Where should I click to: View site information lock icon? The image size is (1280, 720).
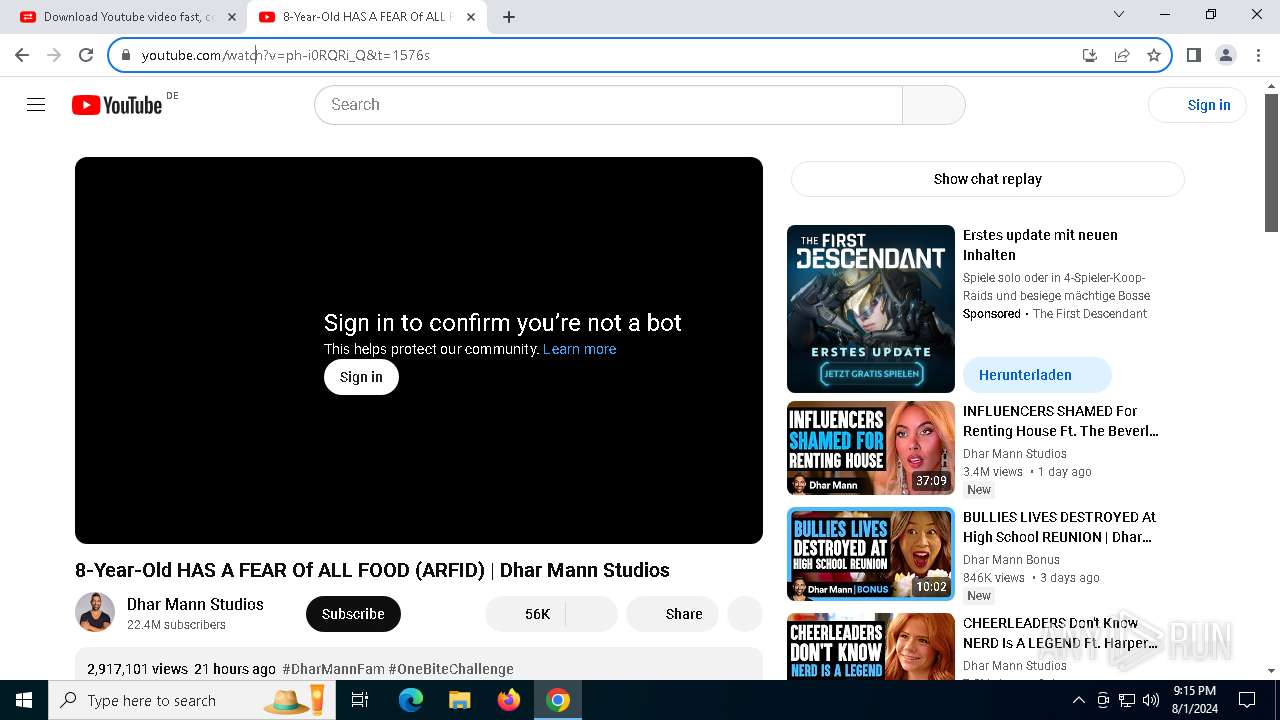point(125,55)
